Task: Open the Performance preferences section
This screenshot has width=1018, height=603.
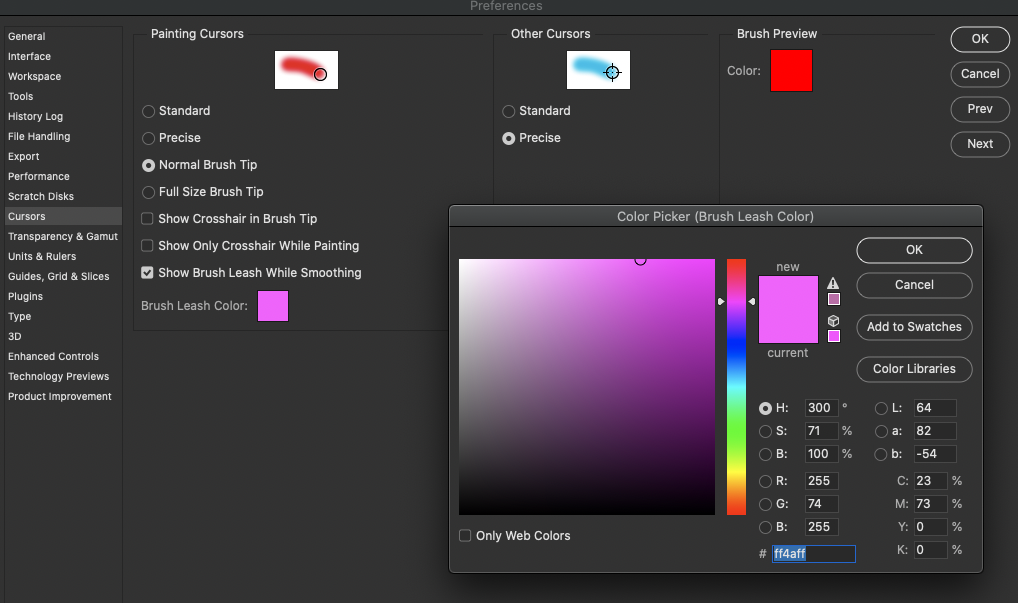Action: click(38, 176)
